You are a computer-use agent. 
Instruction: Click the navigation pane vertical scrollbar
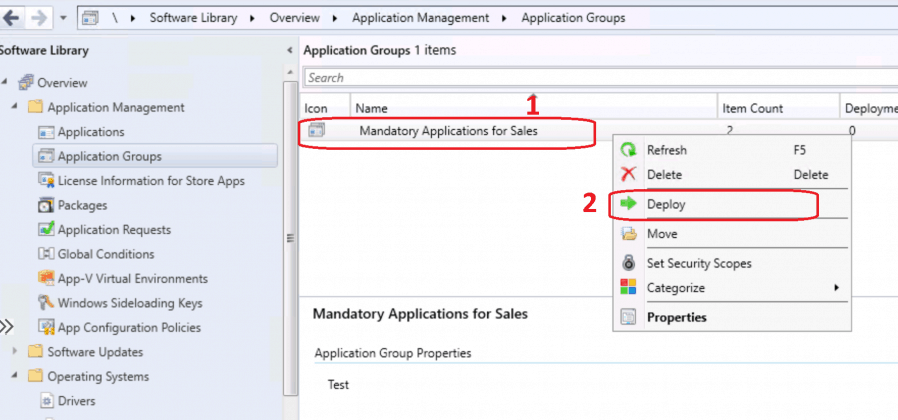pos(291,237)
